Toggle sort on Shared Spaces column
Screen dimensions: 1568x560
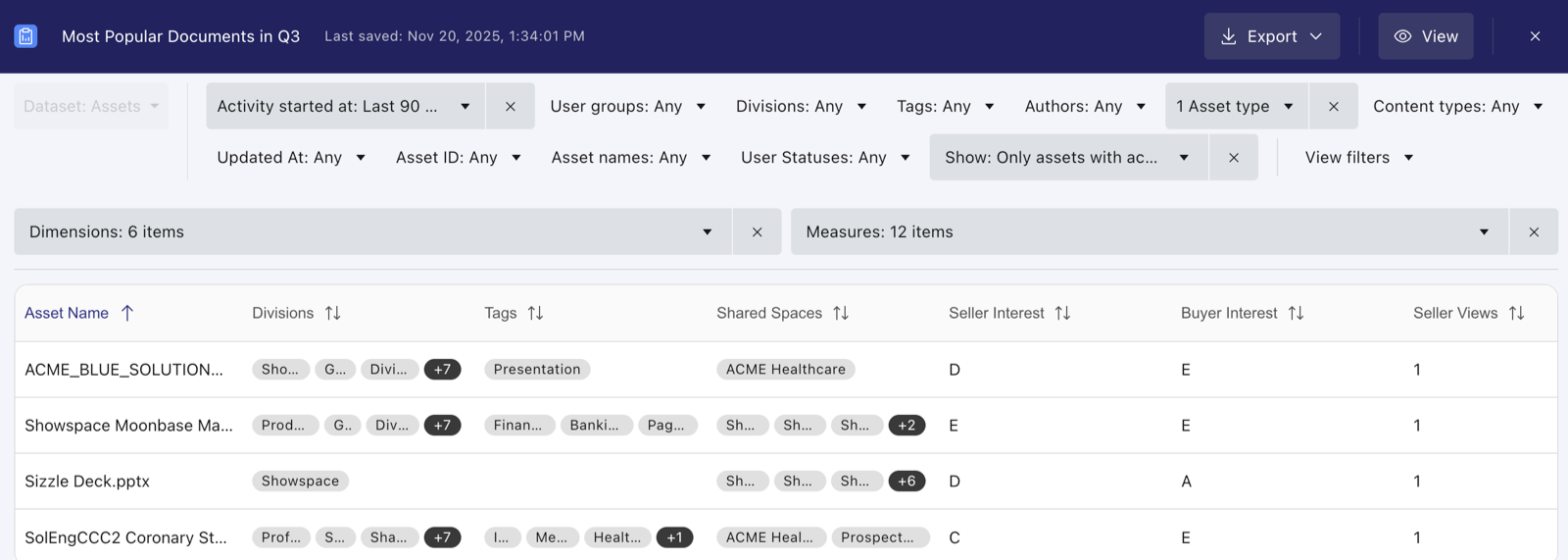click(x=841, y=313)
